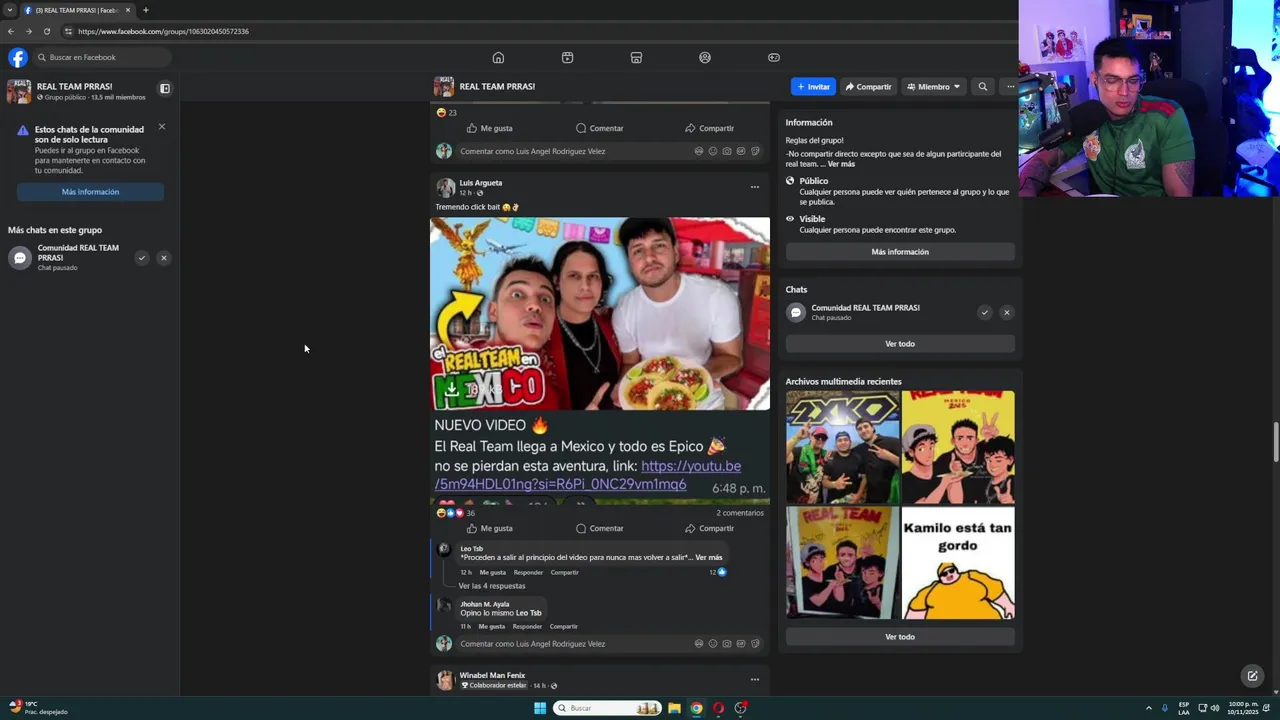Click the browser address bar URL
1280x720 pixels.
click(x=163, y=31)
